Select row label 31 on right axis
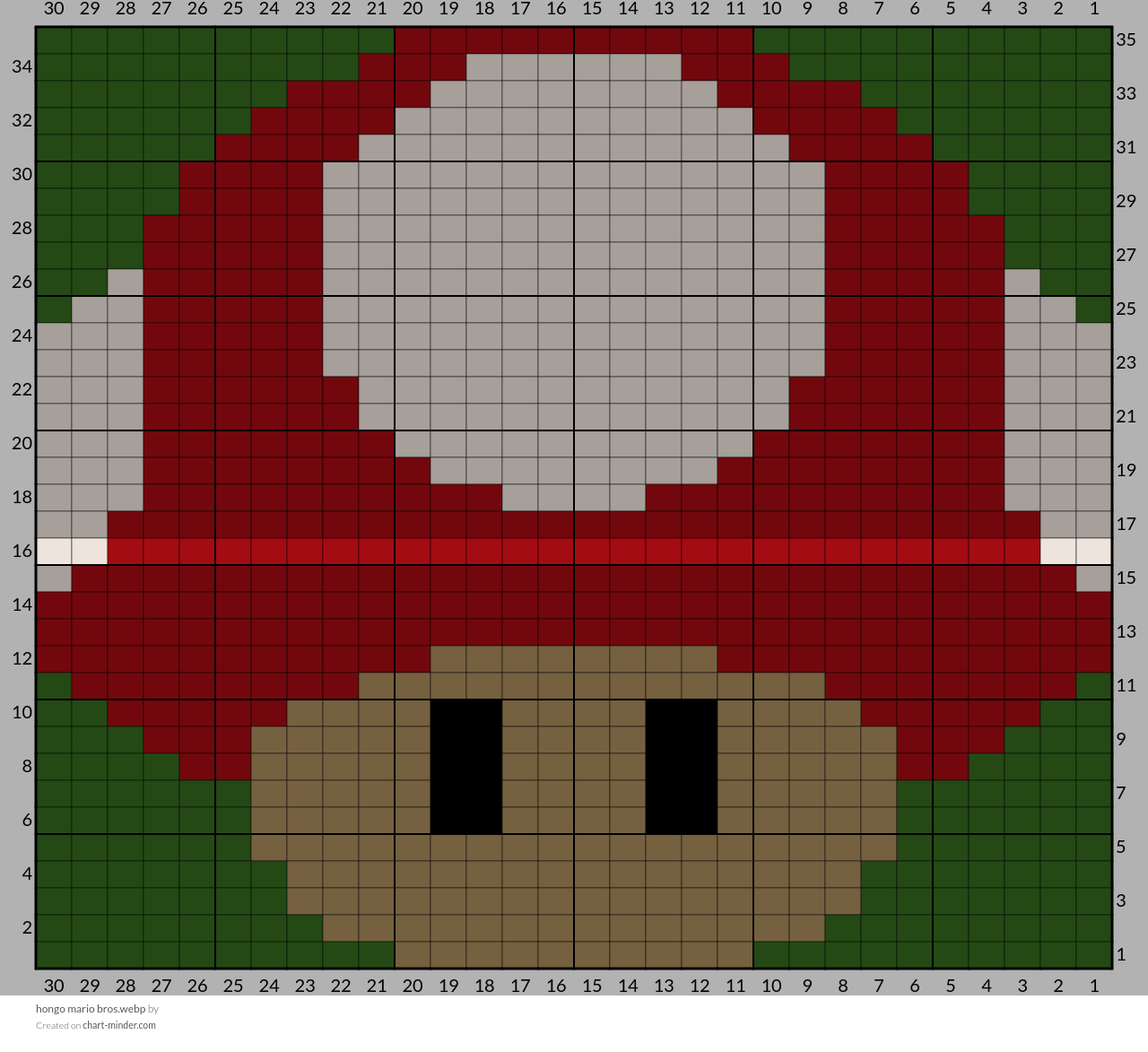 1126,147
